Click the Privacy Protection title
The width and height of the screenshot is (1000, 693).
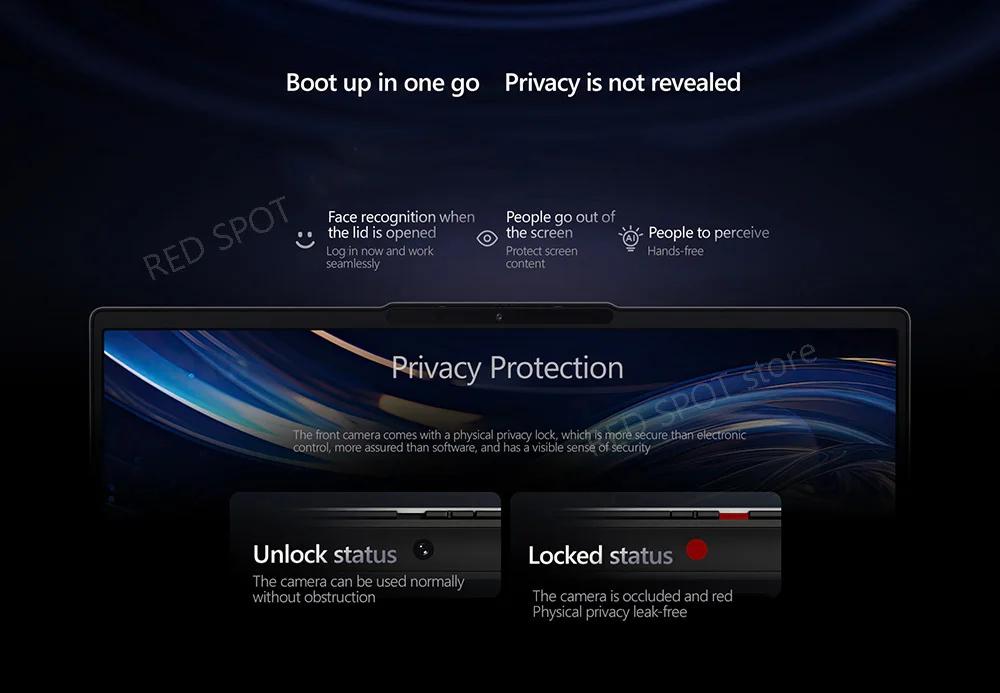coord(507,368)
